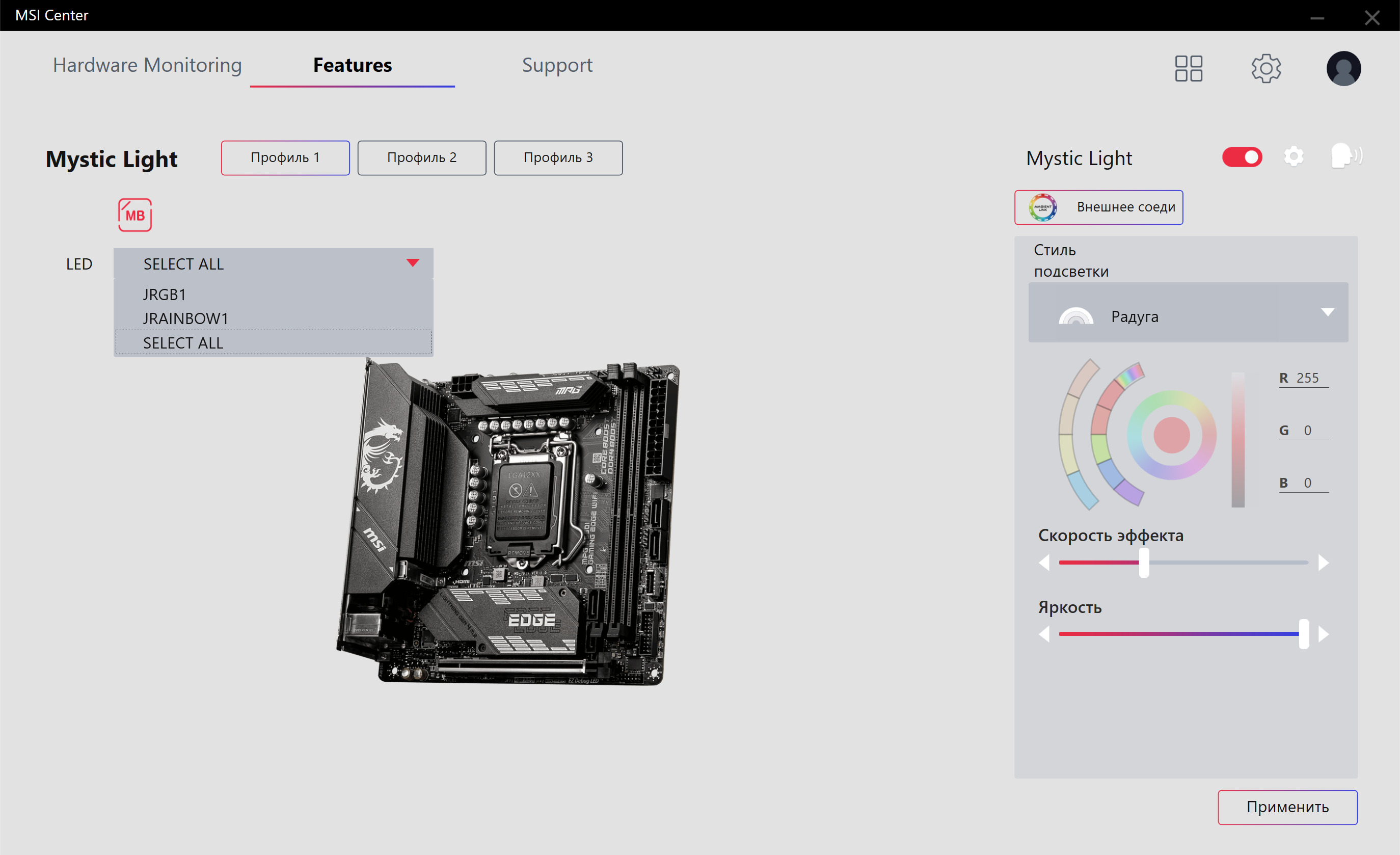1400x855 pixels.
Task: Turn off the Mystic Light switch
Action: [x=1242, y=157]
